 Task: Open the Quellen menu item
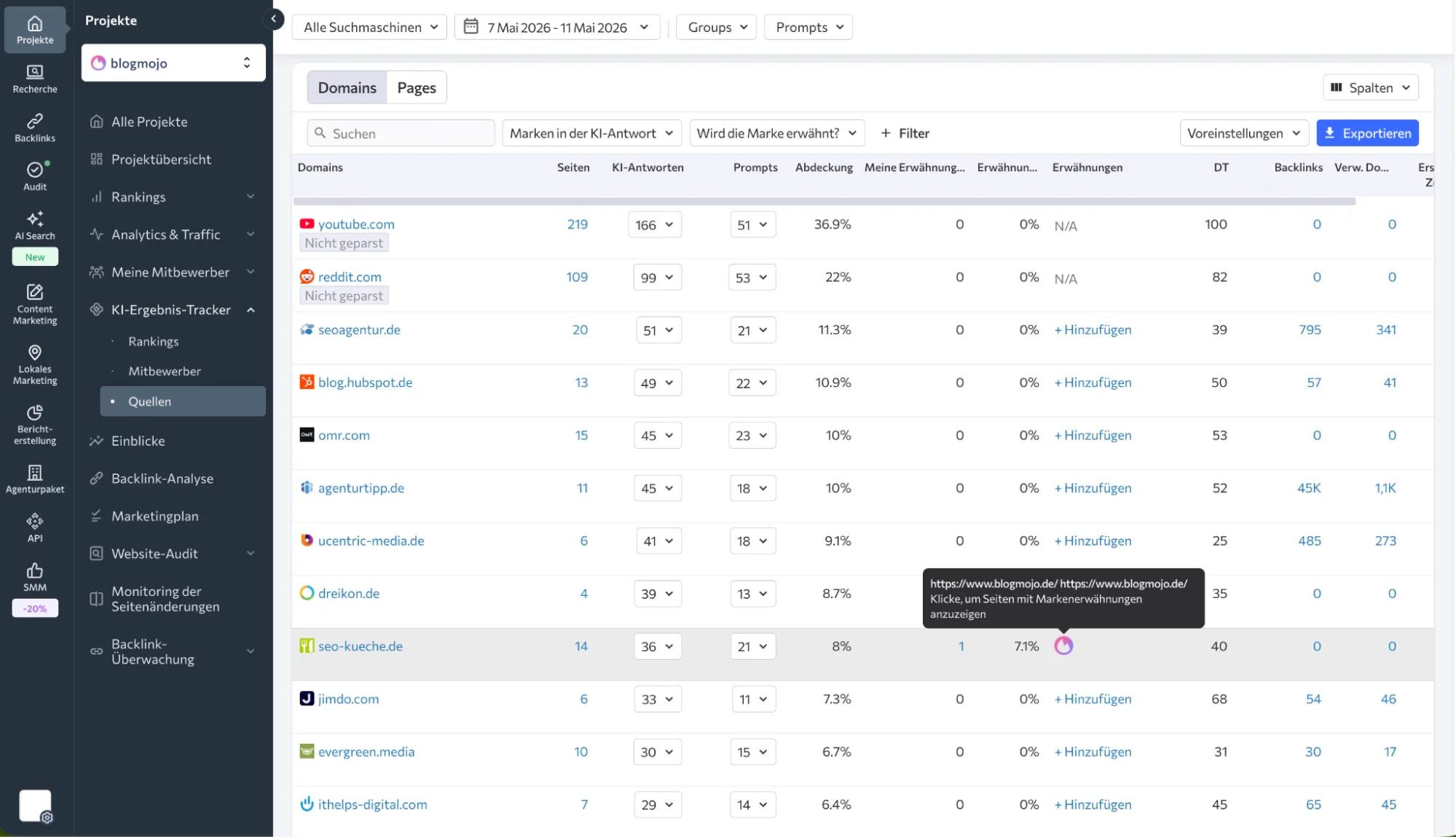pyautogui.click(x=183, y=401)
